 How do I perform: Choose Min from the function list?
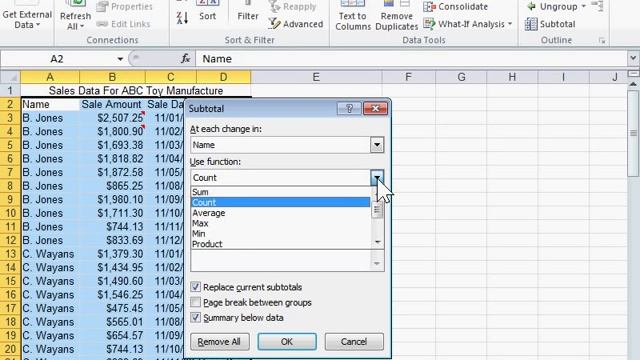(x=280, y=233)
